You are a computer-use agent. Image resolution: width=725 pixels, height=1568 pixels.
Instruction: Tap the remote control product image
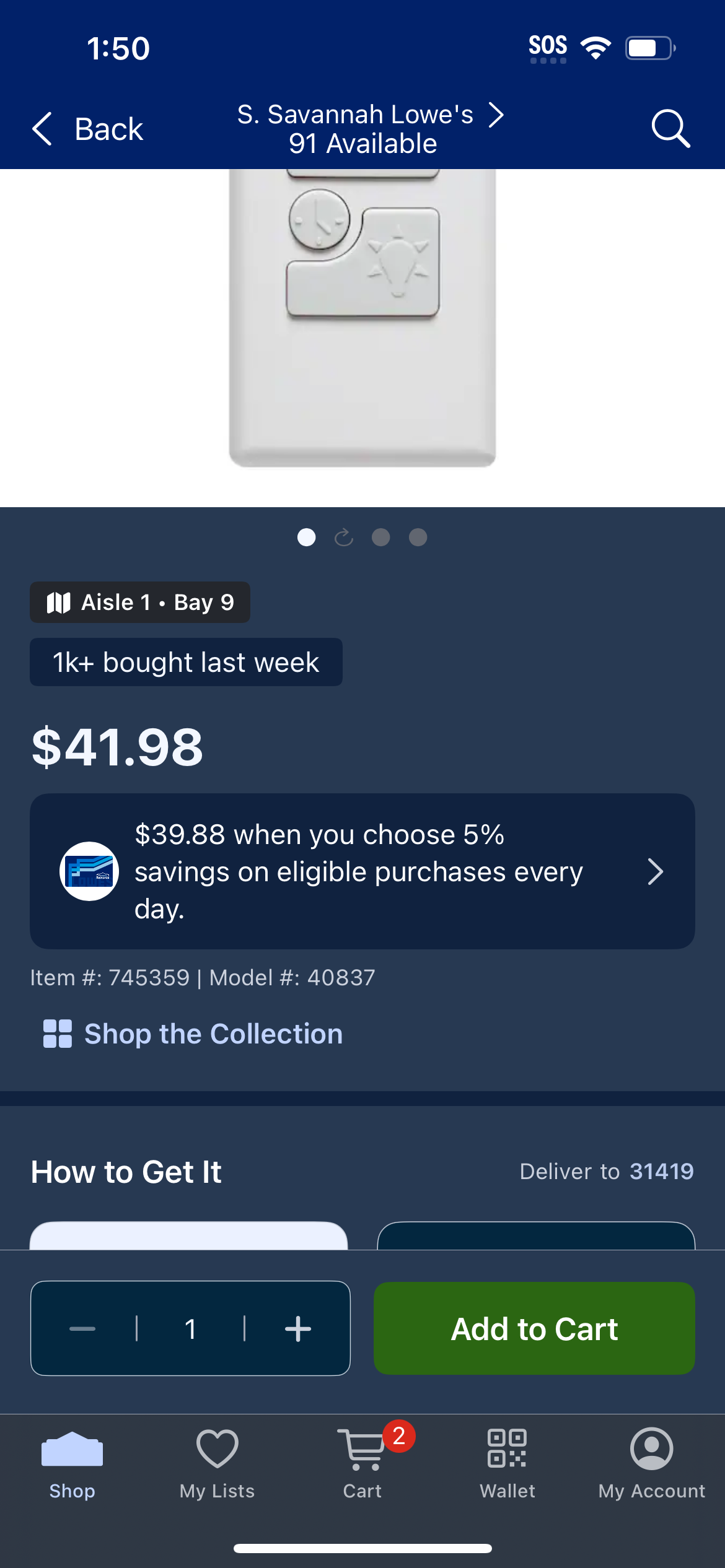click(362, 318)
